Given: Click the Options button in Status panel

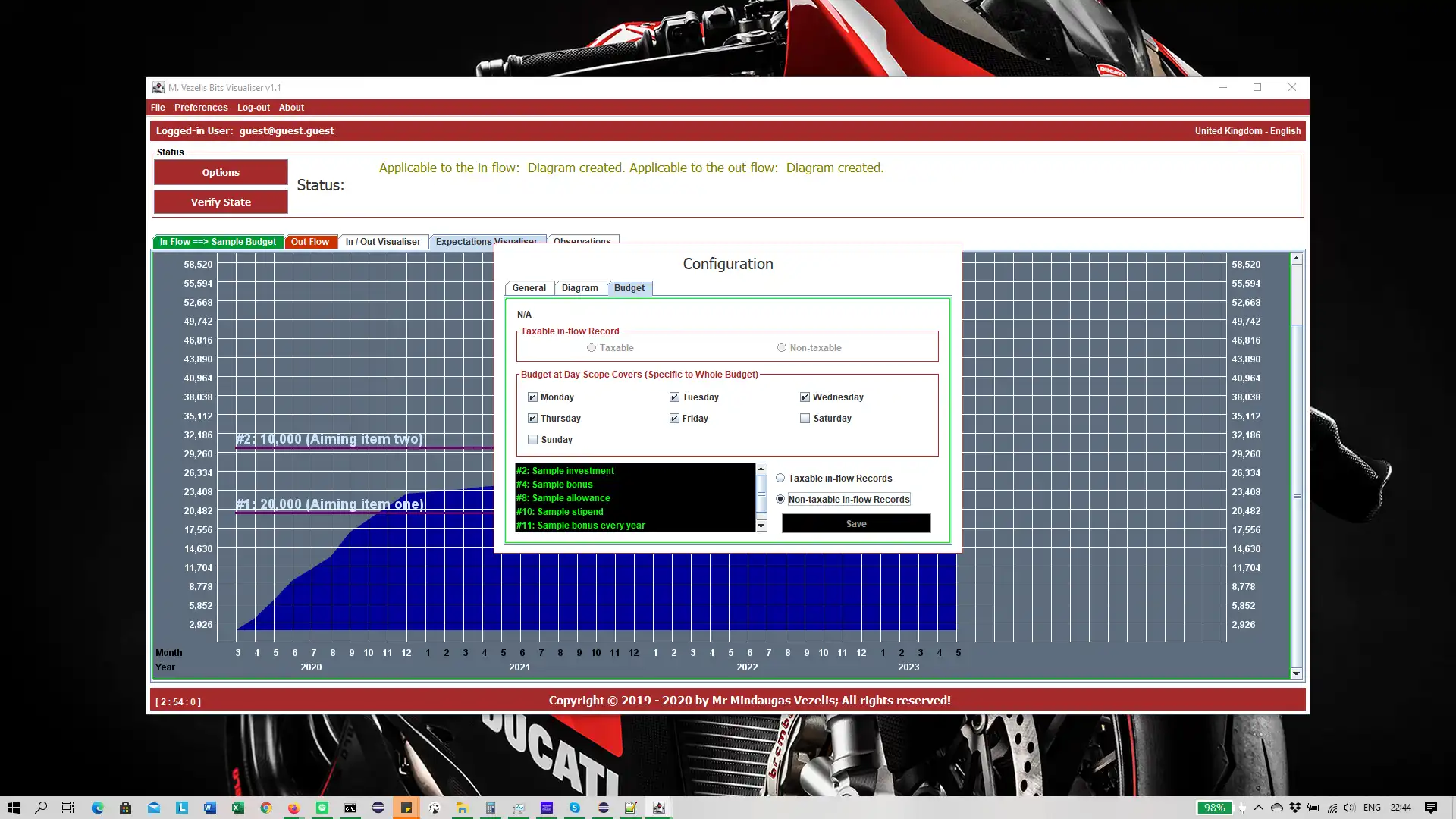Looking at the screenshot, I should click(221, 172).
